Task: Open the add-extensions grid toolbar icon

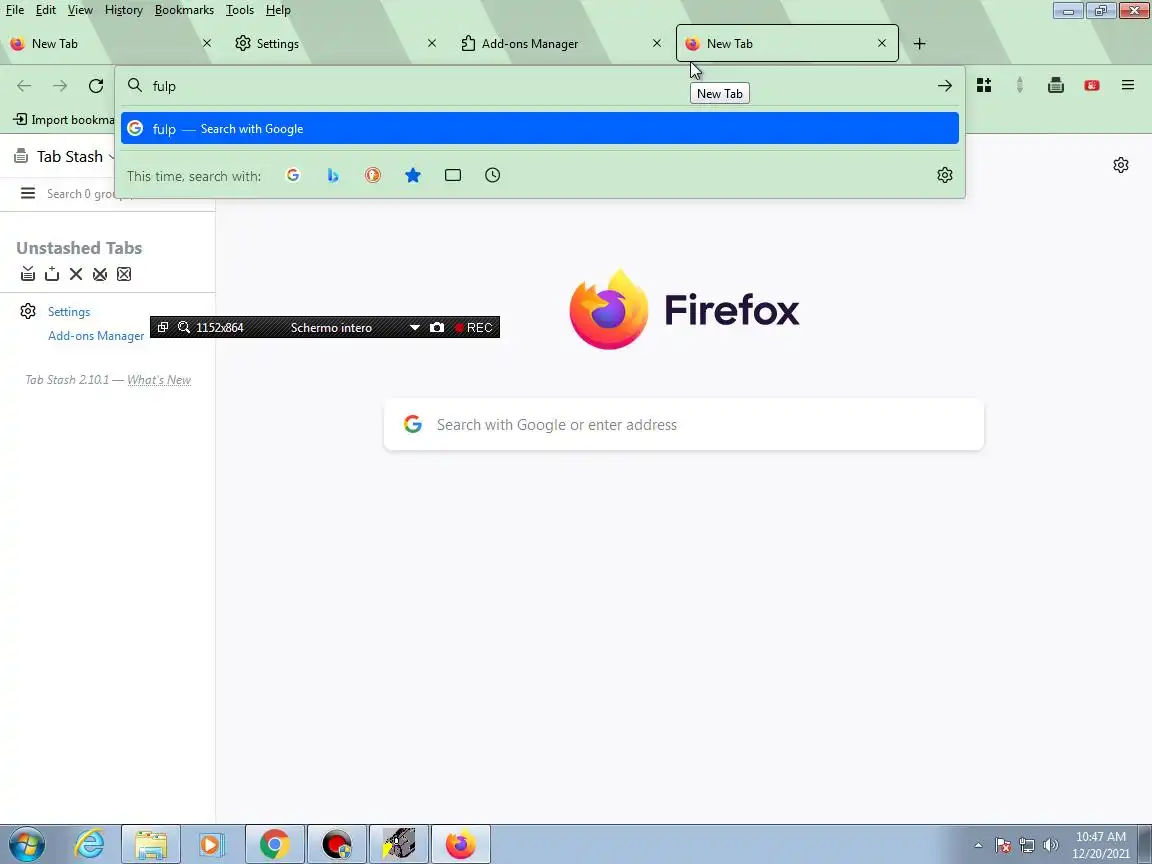Action: tap(984, 85)
